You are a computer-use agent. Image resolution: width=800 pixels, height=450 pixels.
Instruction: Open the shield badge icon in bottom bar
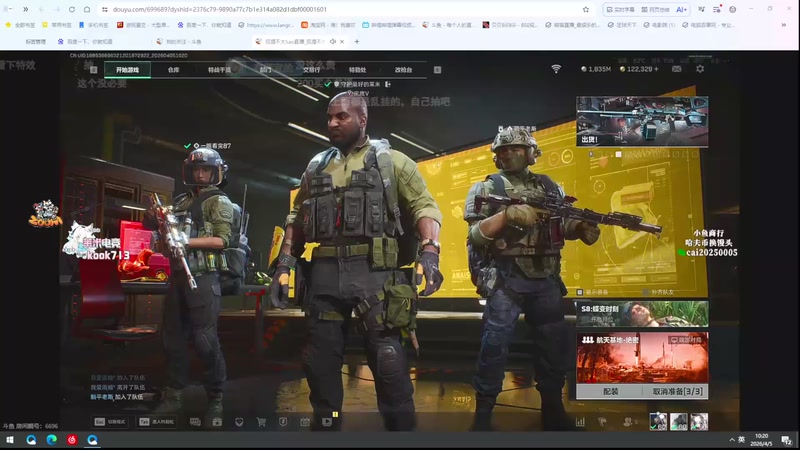[x=239, y=422]
